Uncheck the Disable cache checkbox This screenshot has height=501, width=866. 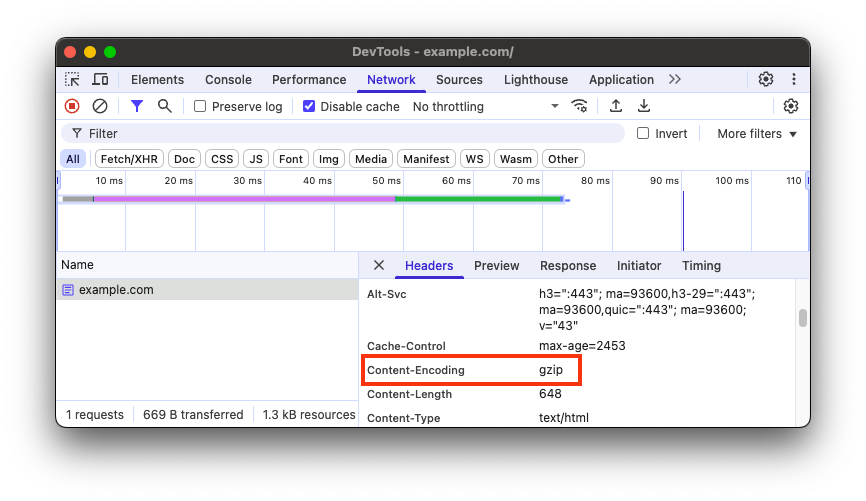click(x=309, y=107)
